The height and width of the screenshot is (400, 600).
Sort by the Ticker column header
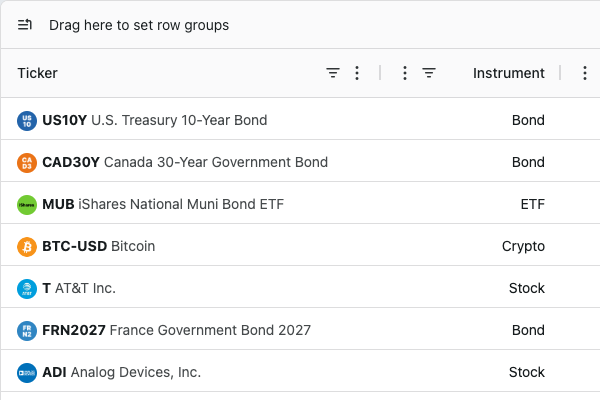38,73
